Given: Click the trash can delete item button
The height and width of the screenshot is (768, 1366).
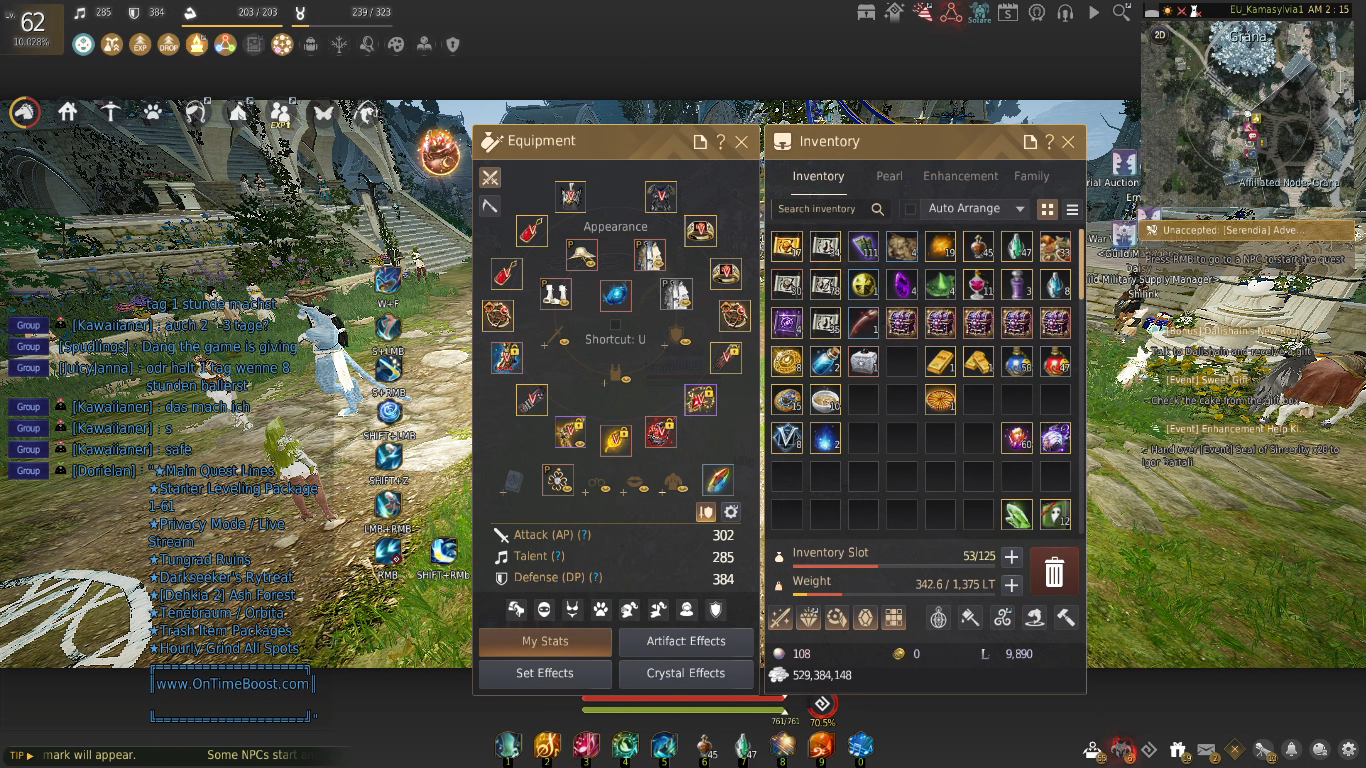Looking at the screenshot, I should point(1054,573).
